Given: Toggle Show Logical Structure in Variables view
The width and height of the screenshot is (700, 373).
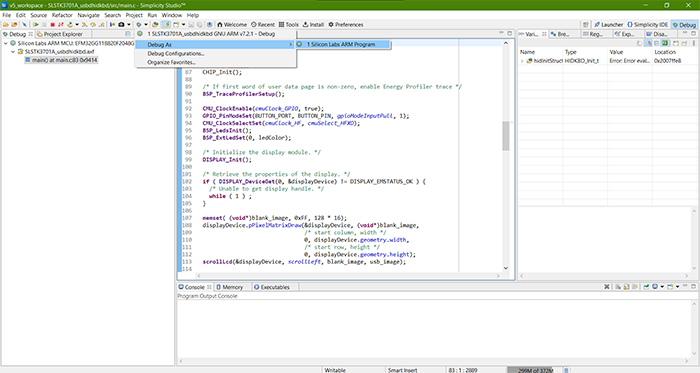Looking at the screenshot, I should [x=648, y=43].
